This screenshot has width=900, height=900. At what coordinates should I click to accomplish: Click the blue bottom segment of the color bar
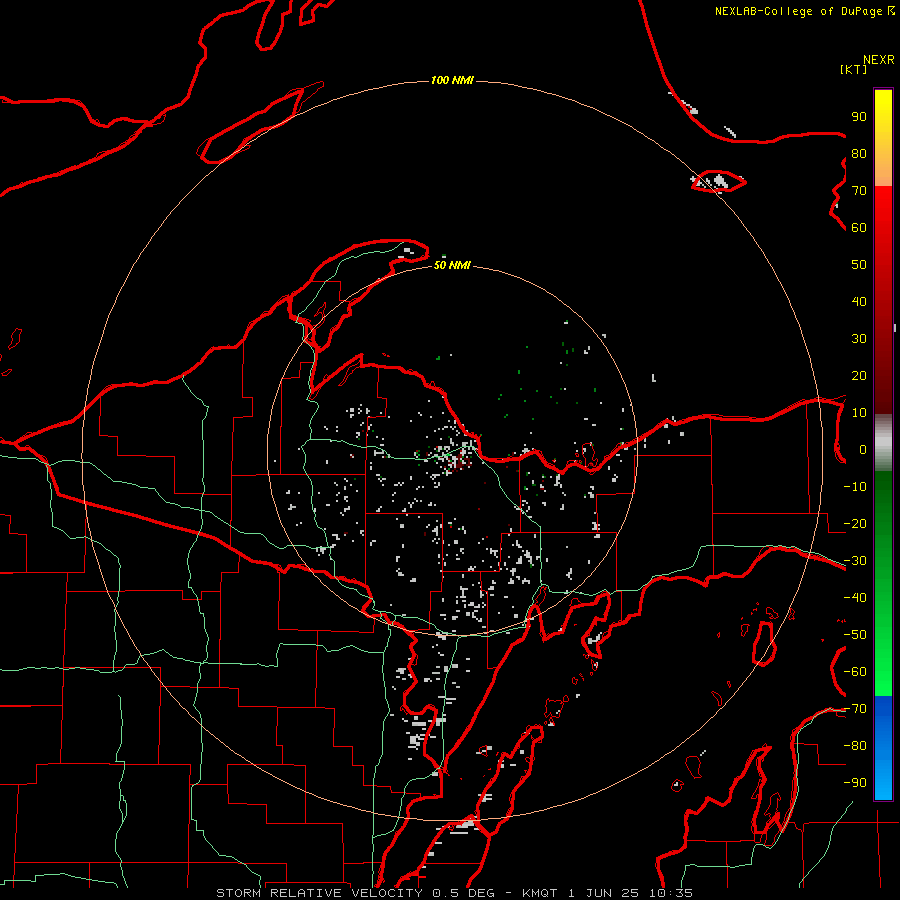[883, 748]
